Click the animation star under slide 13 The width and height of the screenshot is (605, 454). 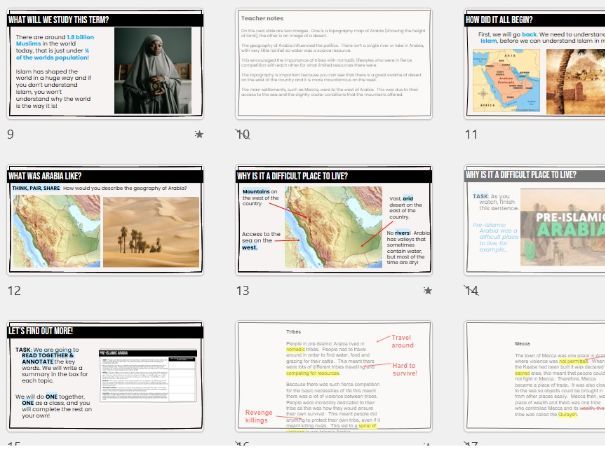click(x=428, y=290)
